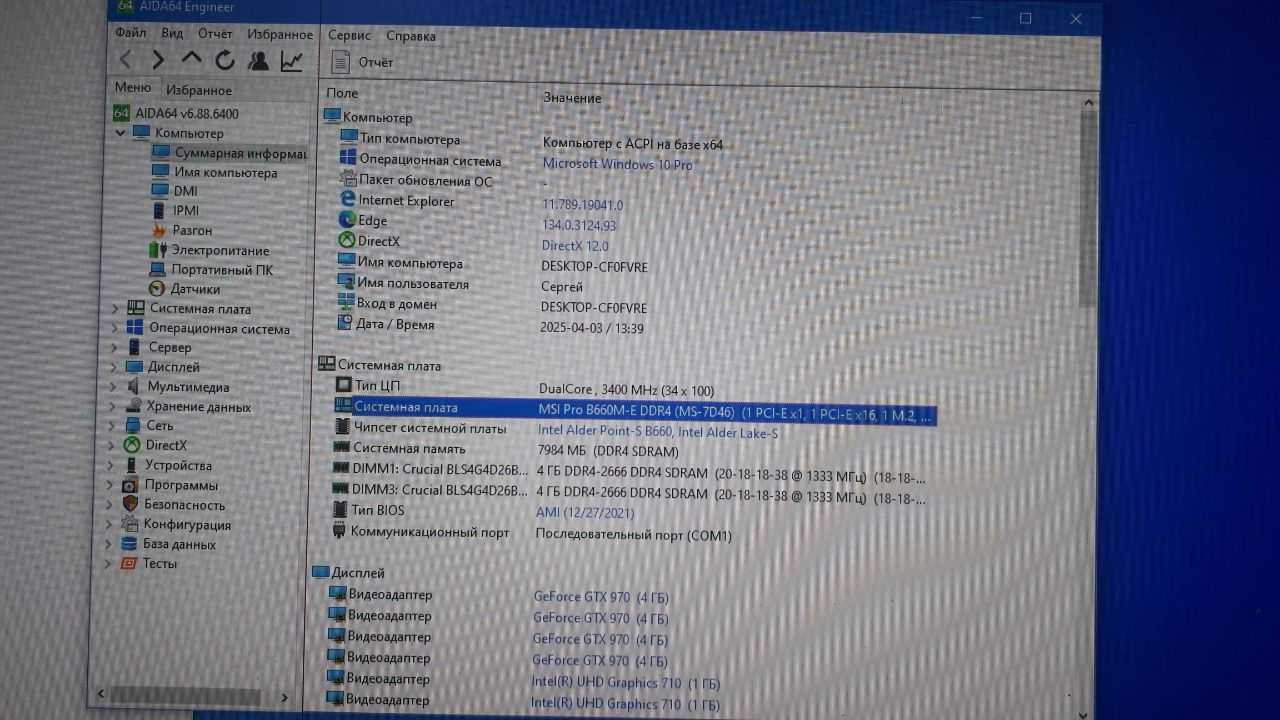1280x720 pixels.
Task: Open the graph chart toolbar icon
Action: pyautogui.click(x=291, y=61)
